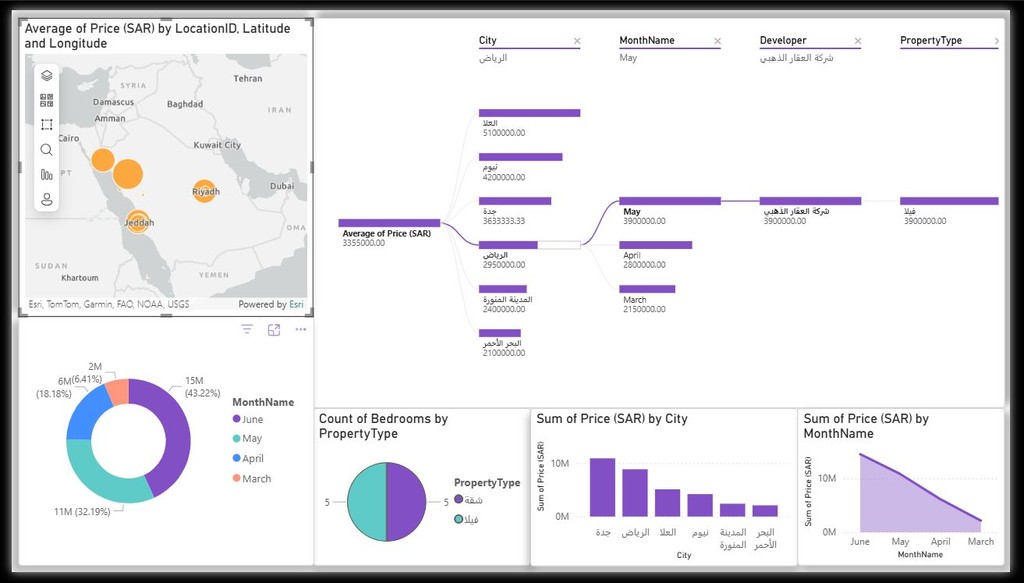
Task: Expand the نيوم node with 4200000.00
Action: coord(520,157)
